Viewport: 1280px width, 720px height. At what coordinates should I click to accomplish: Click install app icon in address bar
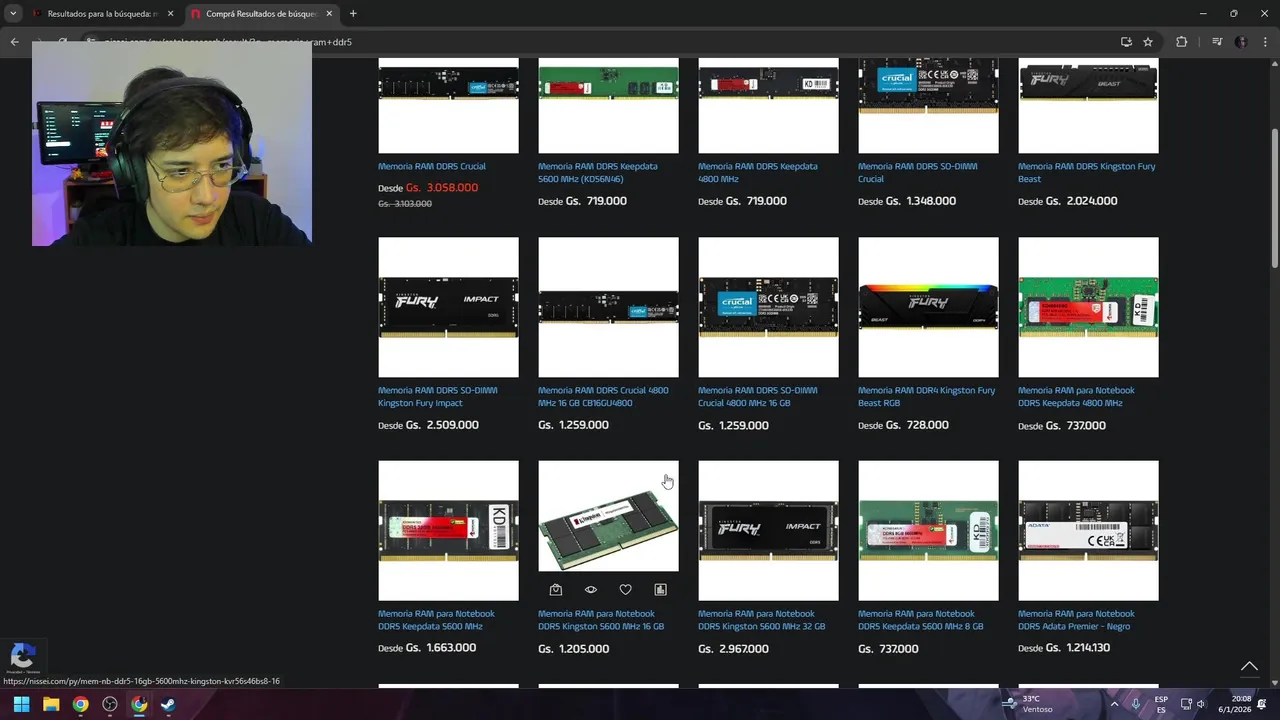point(1126,42)
